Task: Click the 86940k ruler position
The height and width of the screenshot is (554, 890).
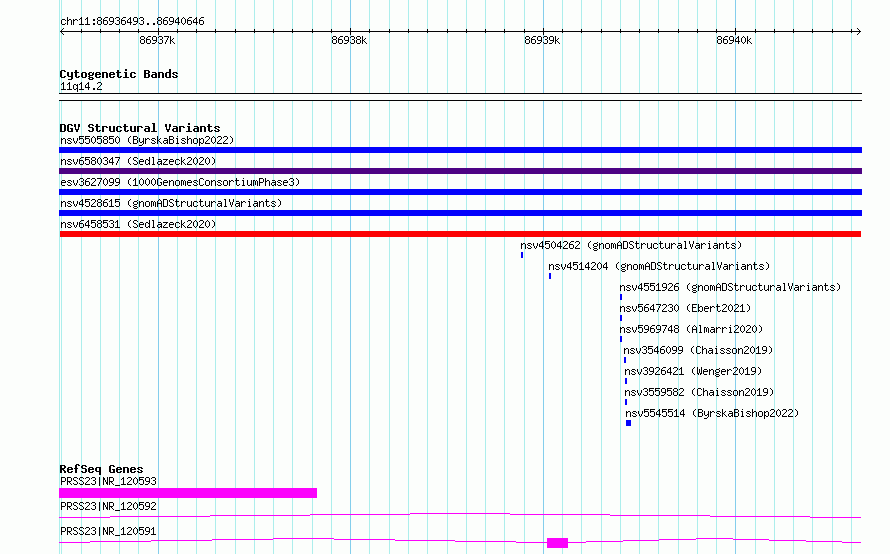Action: click(x=734, y=40)
